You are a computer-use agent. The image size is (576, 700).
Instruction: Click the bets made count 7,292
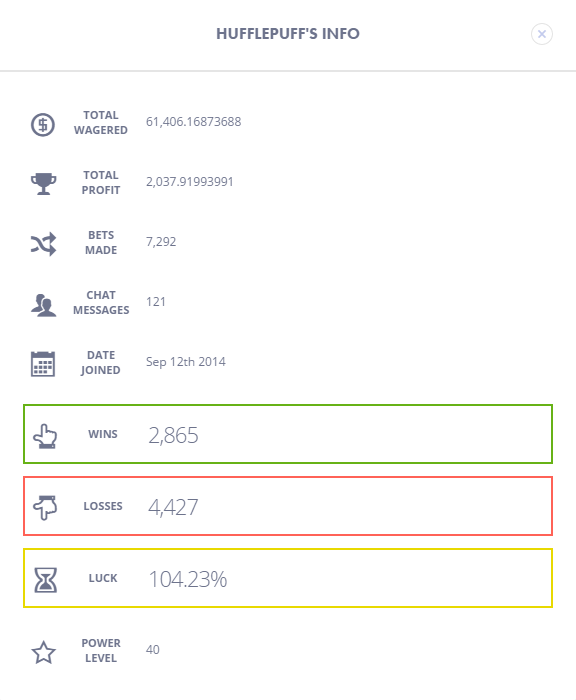[x=161, y=242]
